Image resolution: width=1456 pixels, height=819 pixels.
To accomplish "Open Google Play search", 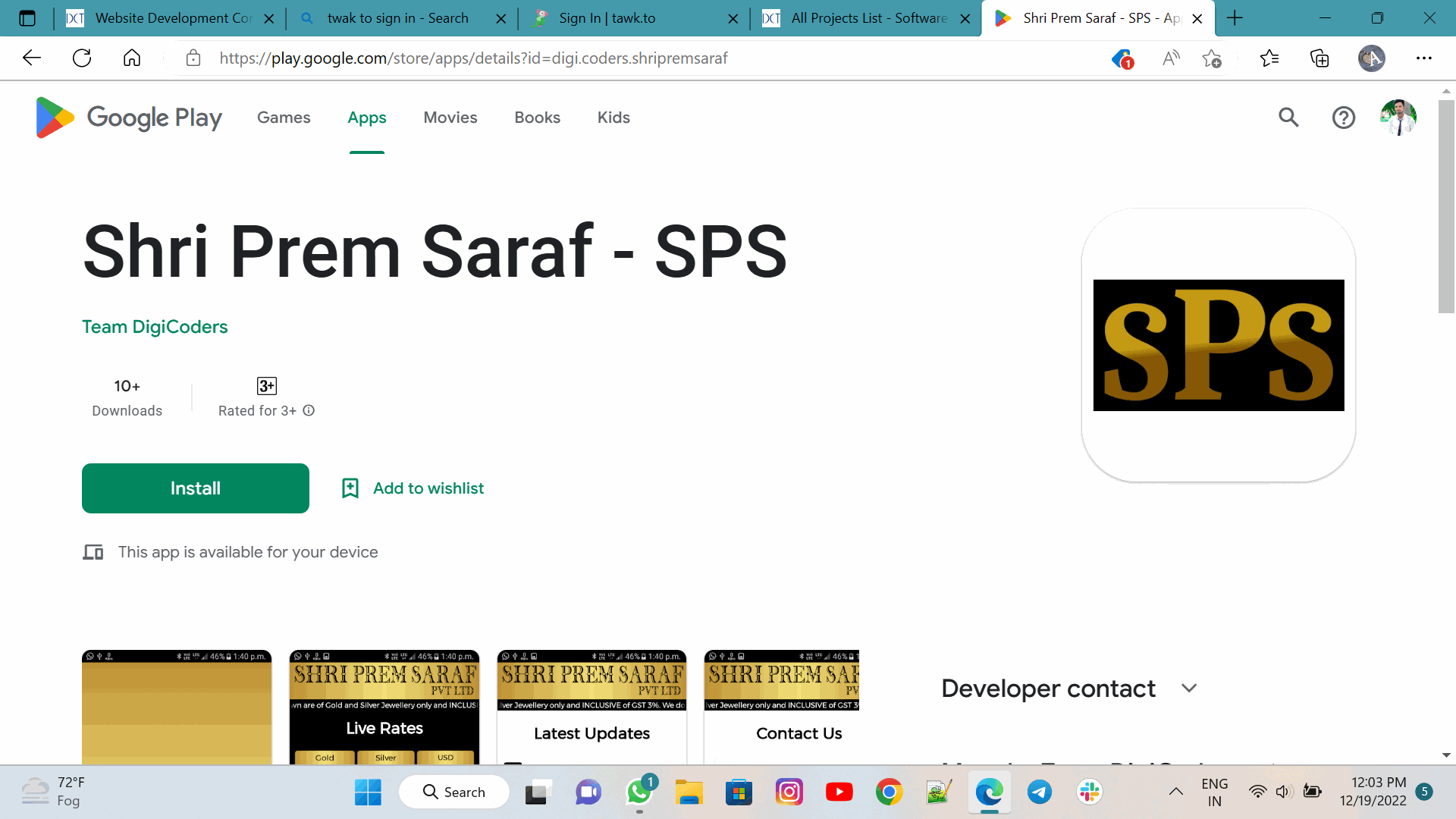I will pyautogui.click(x=1288, y=118).
